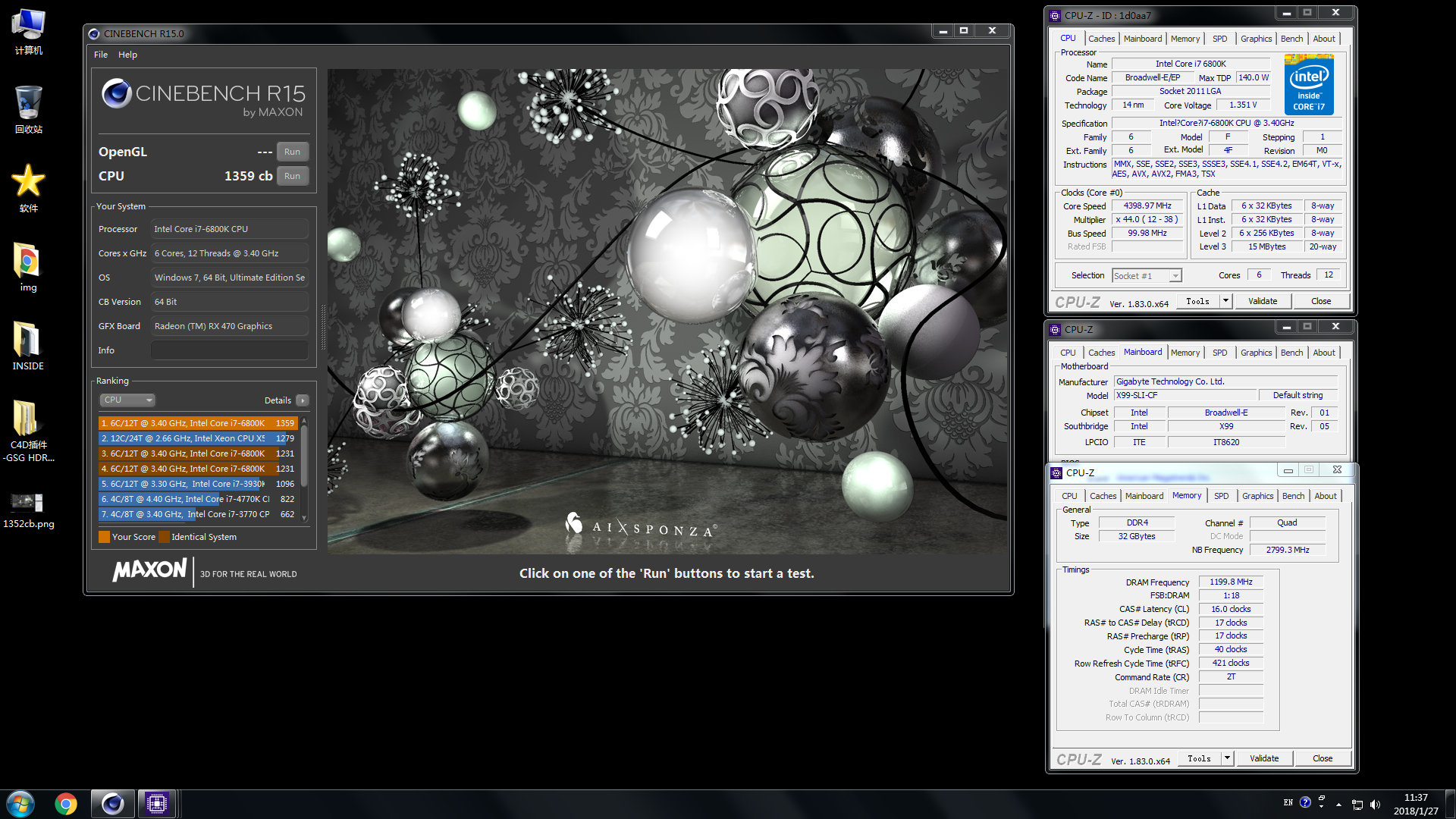The image size is (1456, 819).
Task: Click the Windows Start orb
Action: 20,804
